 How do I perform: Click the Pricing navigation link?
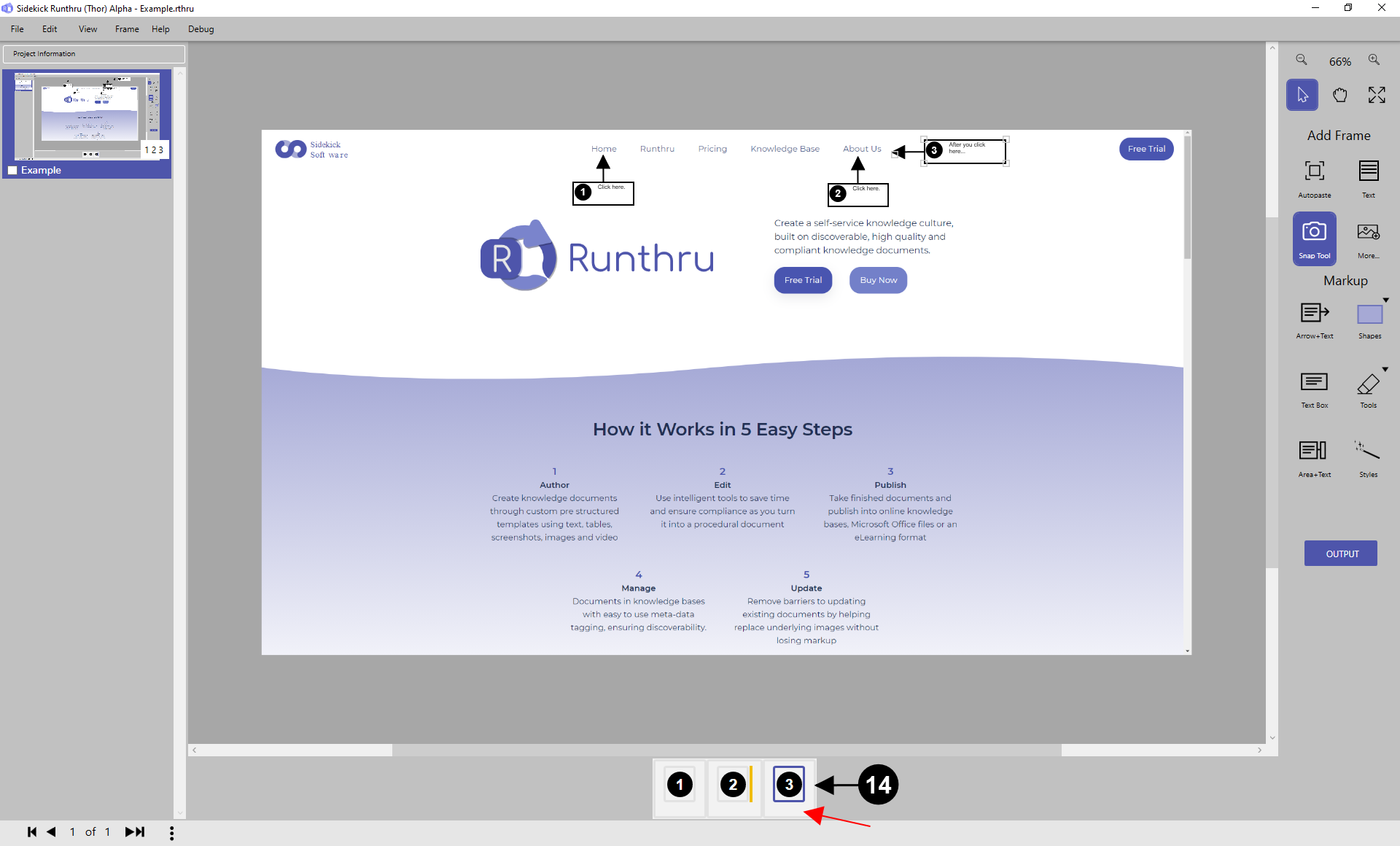(712, 149)
